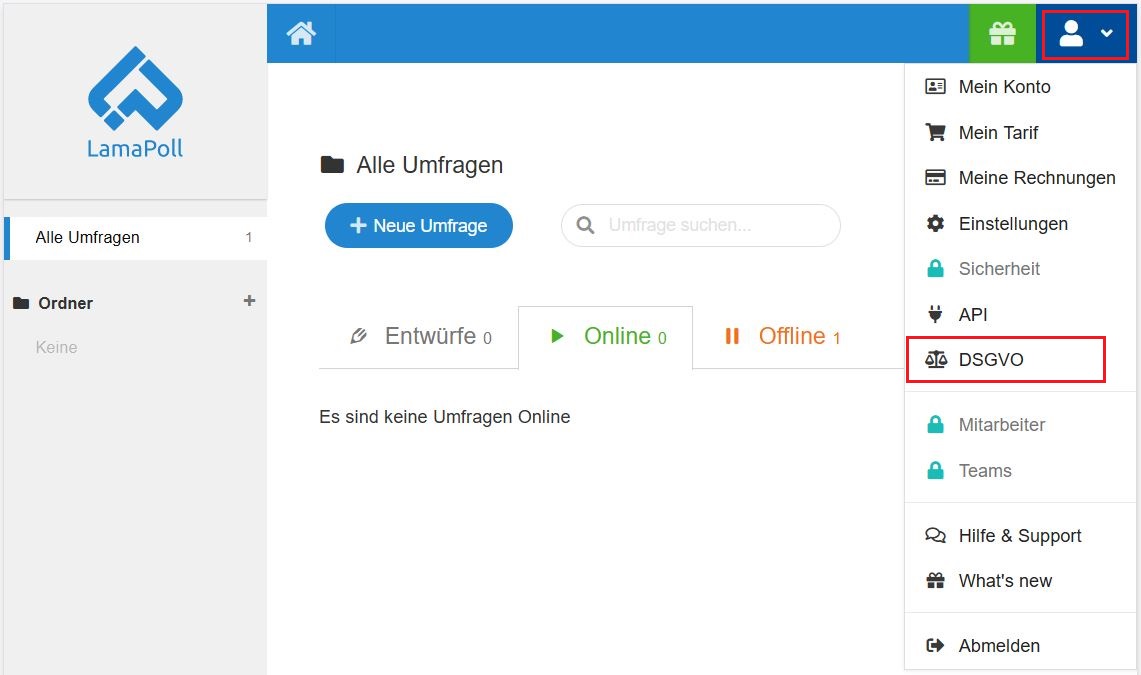The width and height of the screenshot is (1141, 675).
Task: Click the locked Sicherheit entry
Action: point(998,269)
